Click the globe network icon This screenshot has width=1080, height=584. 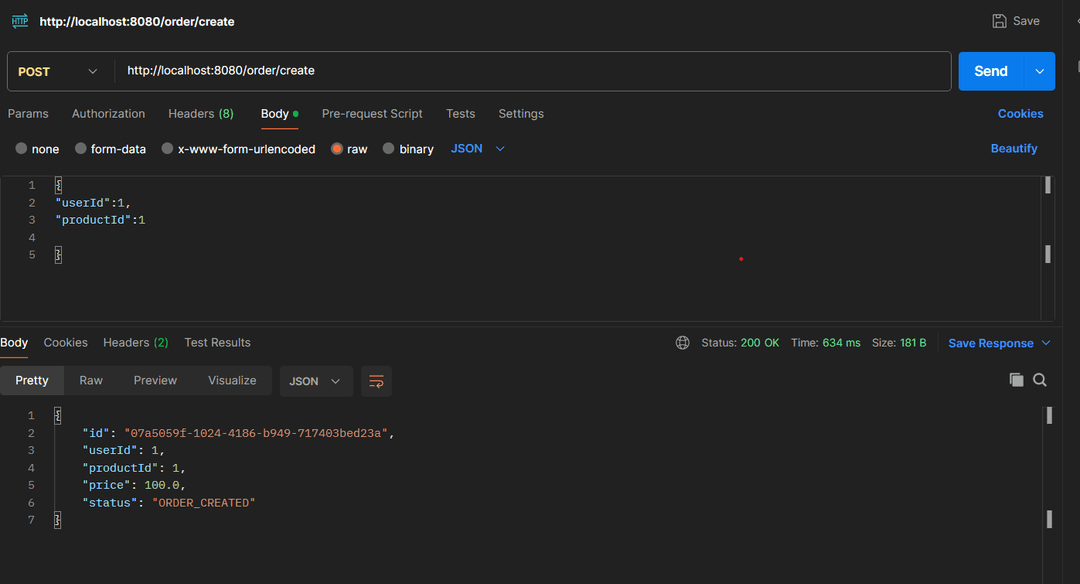683,343
